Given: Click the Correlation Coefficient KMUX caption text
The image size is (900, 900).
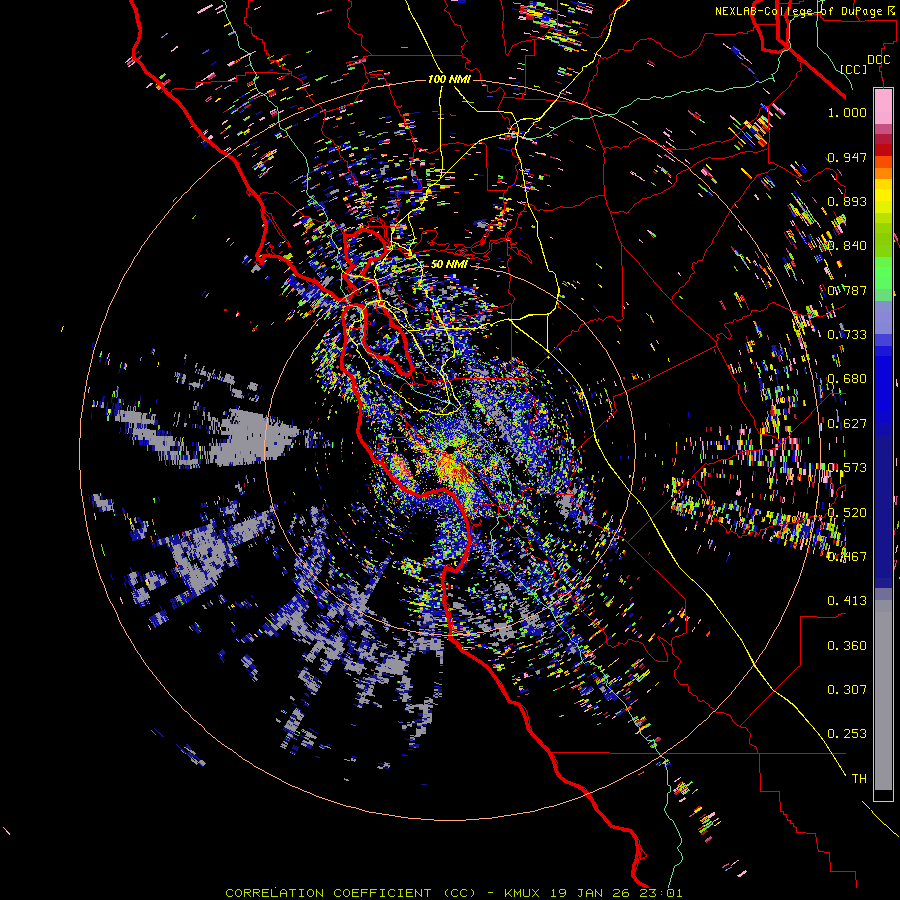Looking at the screenshot, I should tap(454, 893).
